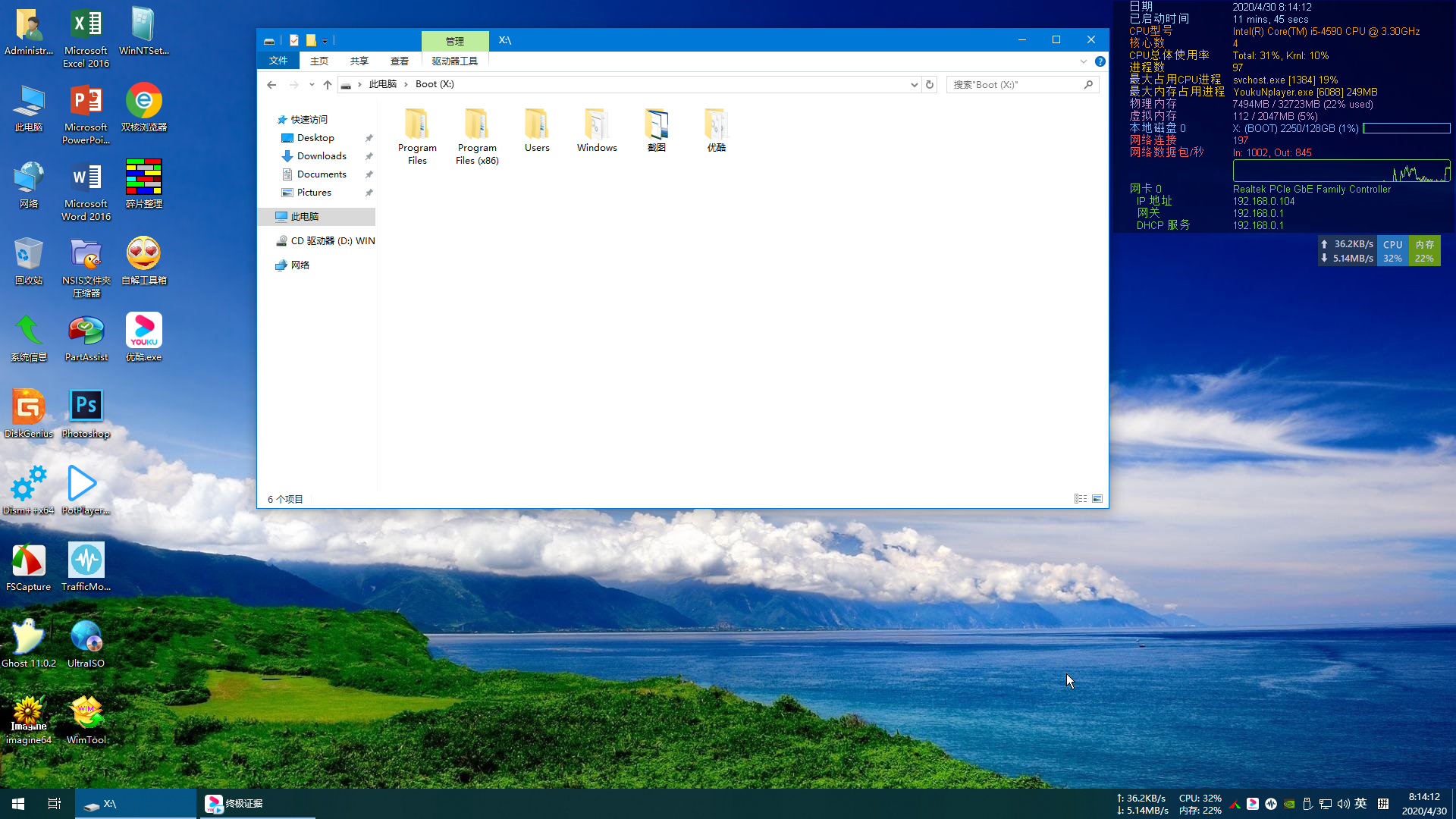Switch to the 主页 ribbon tab
Viewport: 1456px width, 819px height.
coord(319,61)
